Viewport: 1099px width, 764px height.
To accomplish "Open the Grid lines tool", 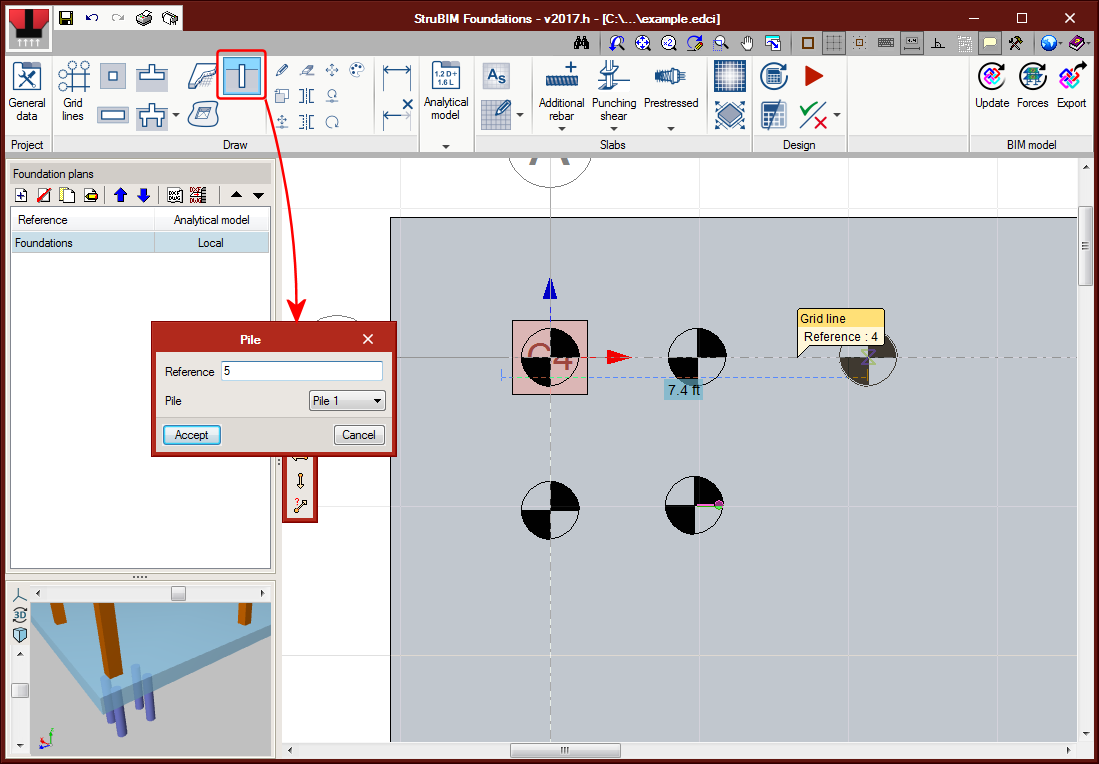I will pos(73,89).
